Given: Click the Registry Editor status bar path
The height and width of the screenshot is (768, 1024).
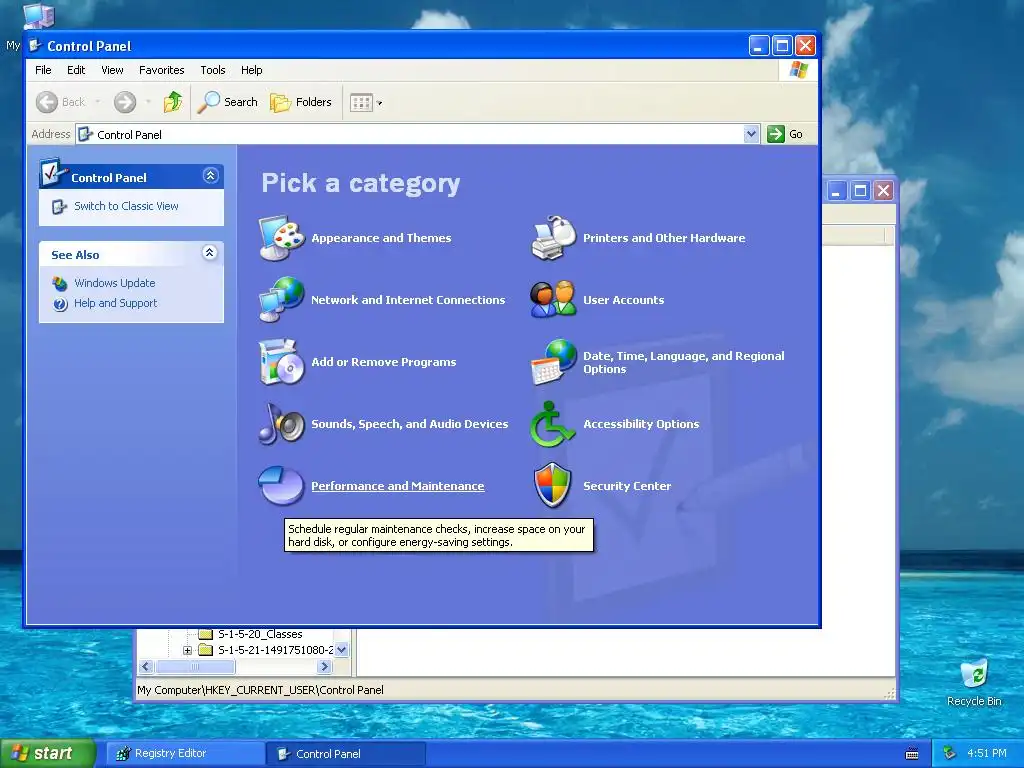Looking at the screenshot, I should pos(261,690).
